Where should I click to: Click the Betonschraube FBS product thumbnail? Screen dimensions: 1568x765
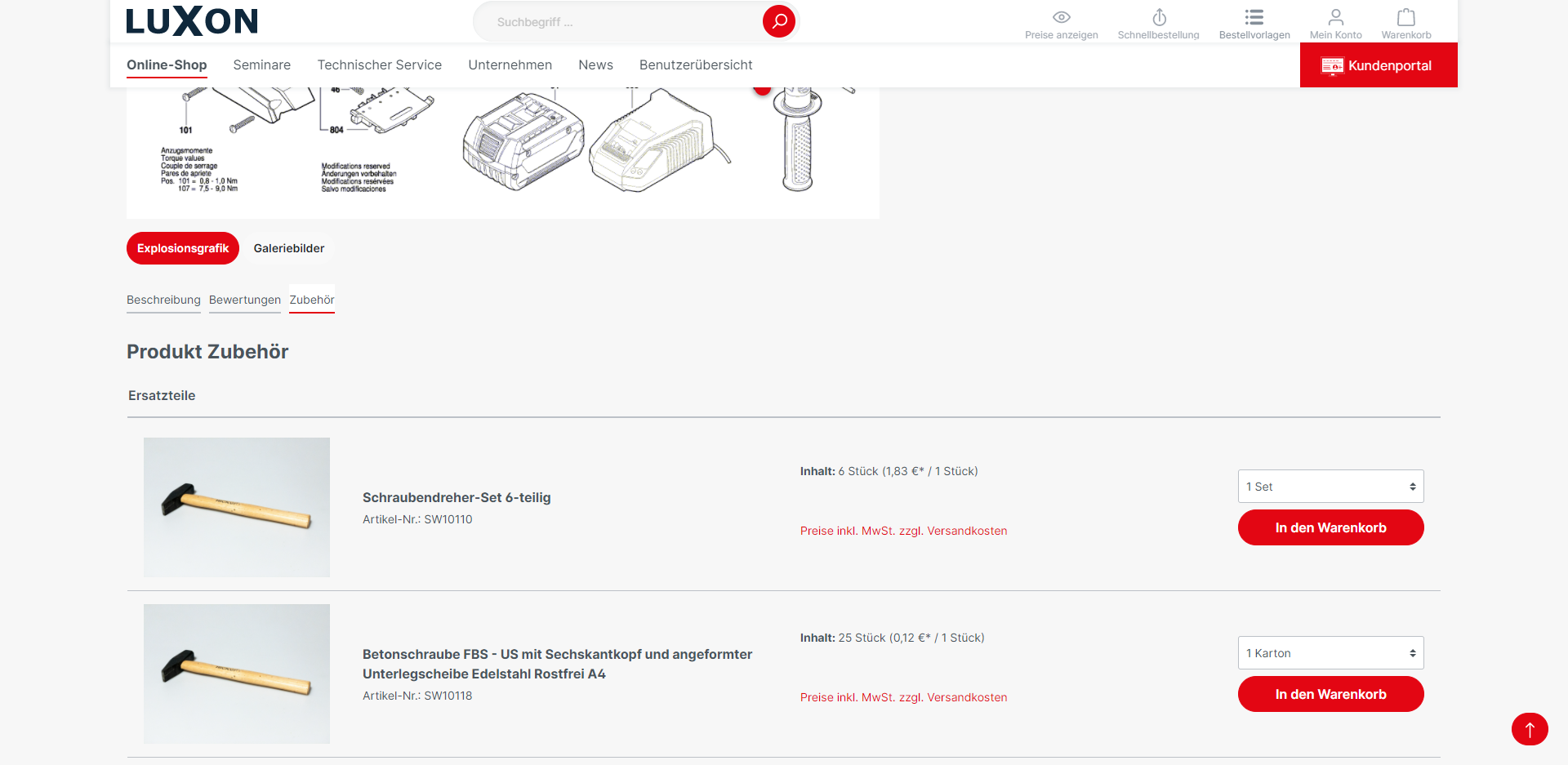coord(237,674)
